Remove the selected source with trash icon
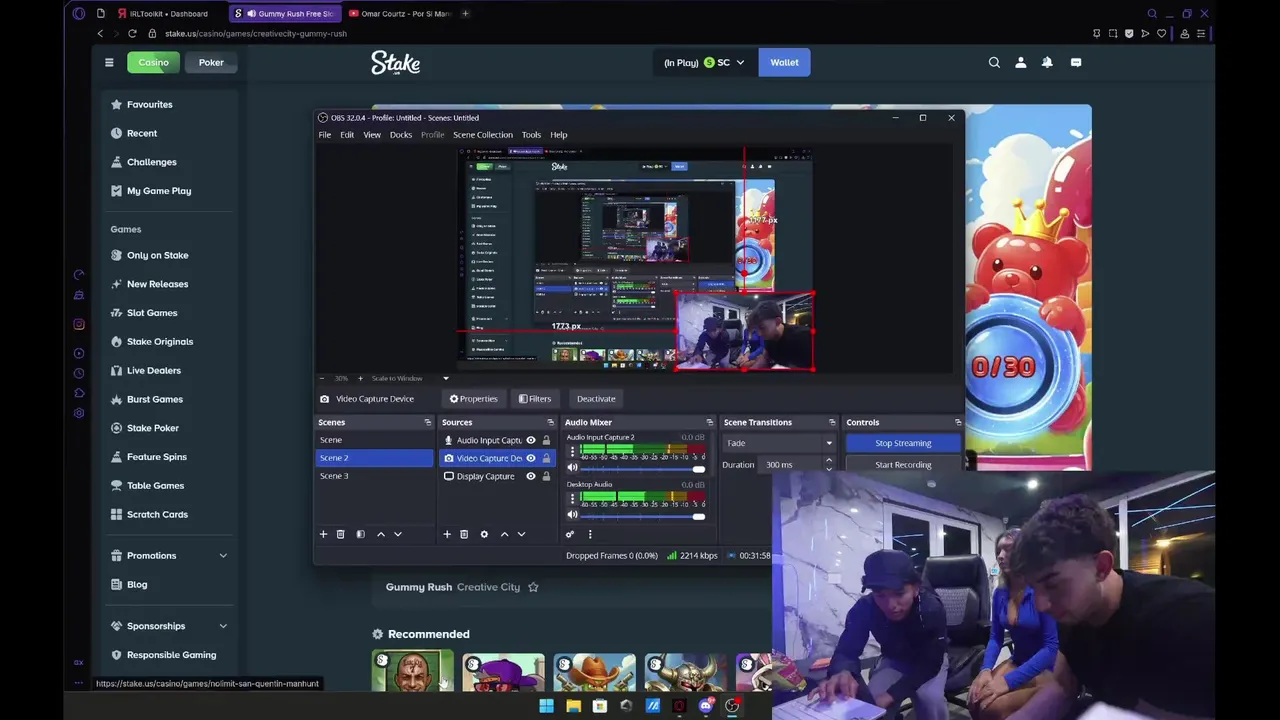Screen dimensions: 1280x720 click(464, 534)
